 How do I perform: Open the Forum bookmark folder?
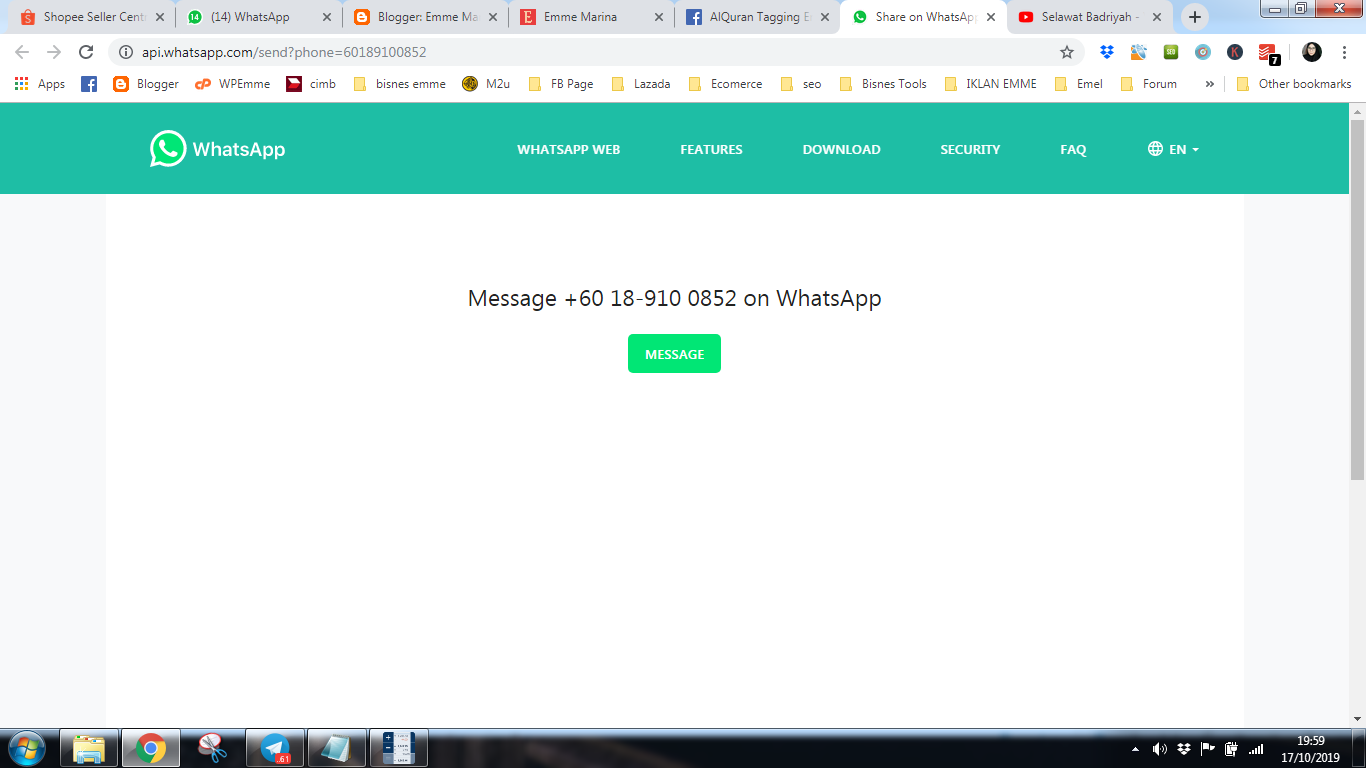click(1149, 84)
